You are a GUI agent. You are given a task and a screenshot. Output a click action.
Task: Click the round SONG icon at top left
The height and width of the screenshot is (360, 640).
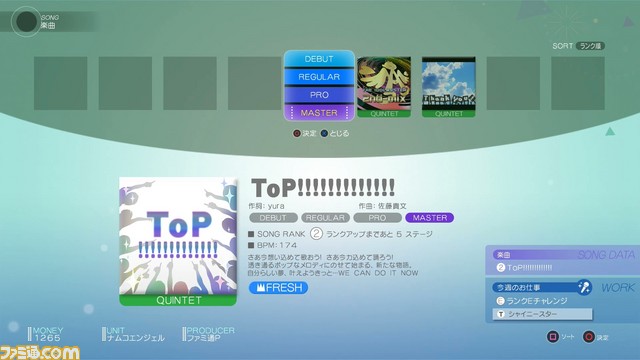pos(26,22)
